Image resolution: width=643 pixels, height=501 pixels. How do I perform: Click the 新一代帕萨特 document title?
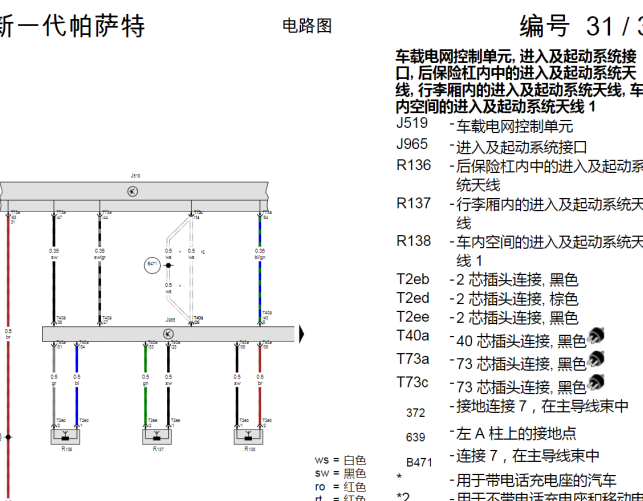pos(72,26)
